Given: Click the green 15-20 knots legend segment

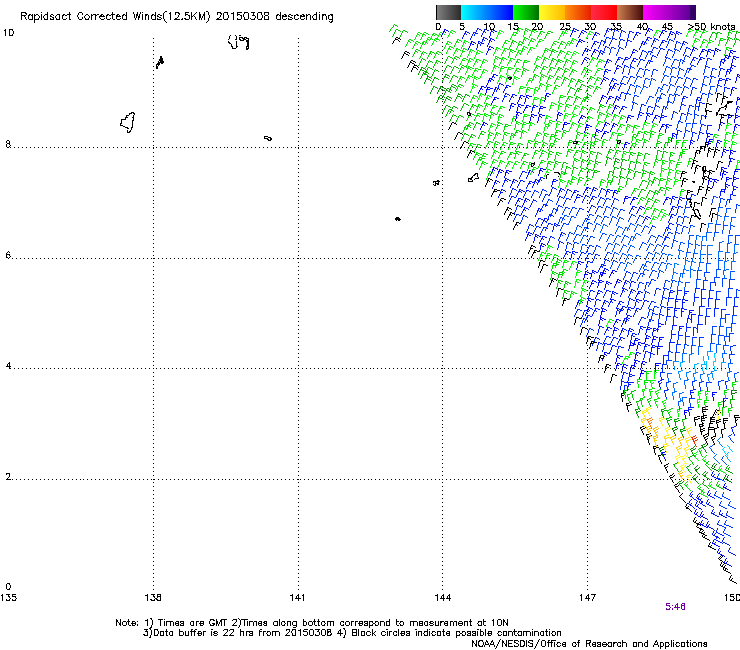Looking at the screenshot, I should (526, 12).
